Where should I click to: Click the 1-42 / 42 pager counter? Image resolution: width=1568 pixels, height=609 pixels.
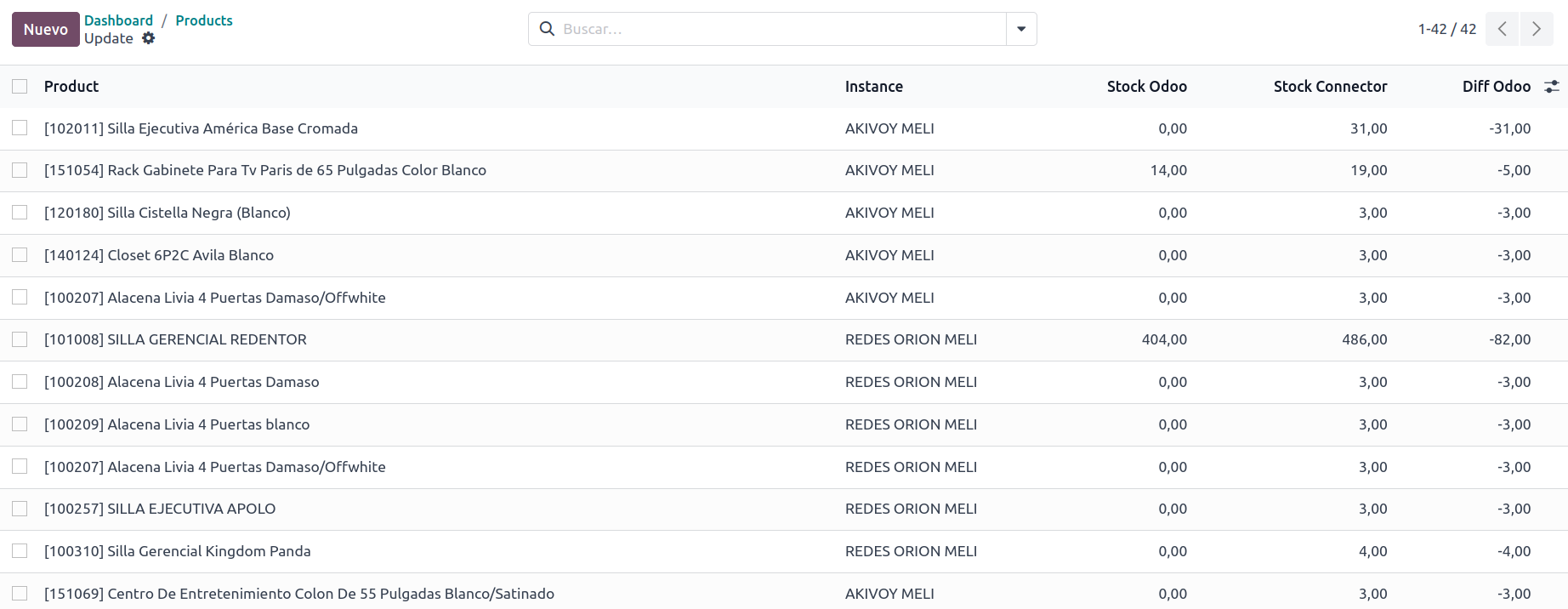coord(1447,29)
